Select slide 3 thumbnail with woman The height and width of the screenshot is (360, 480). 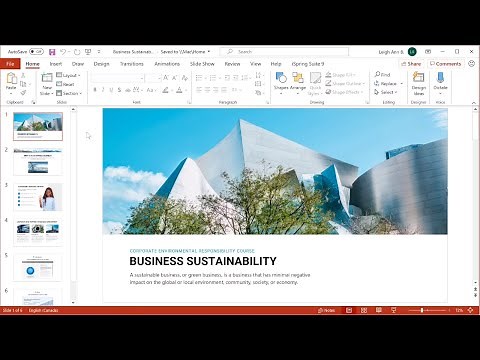pyautogui.click(x=38, y=197)
